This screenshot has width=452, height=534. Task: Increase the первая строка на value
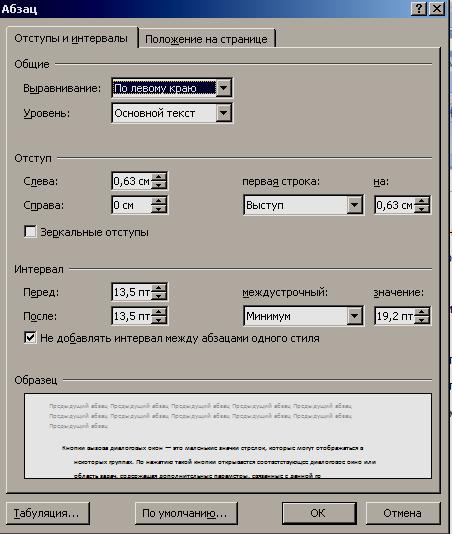[422, 201]
